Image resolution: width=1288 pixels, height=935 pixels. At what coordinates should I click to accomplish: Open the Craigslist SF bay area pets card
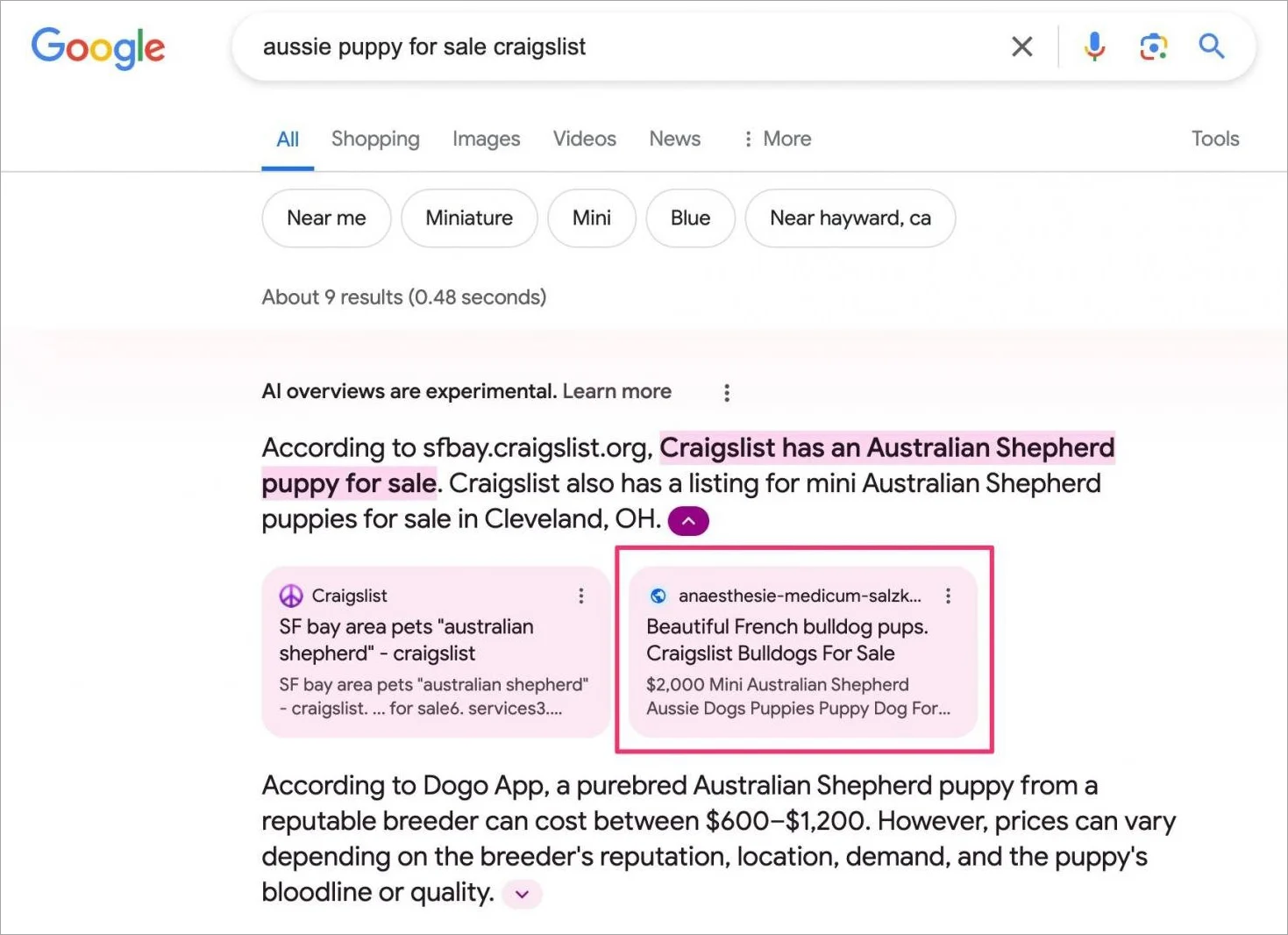(x=436, y=652)
